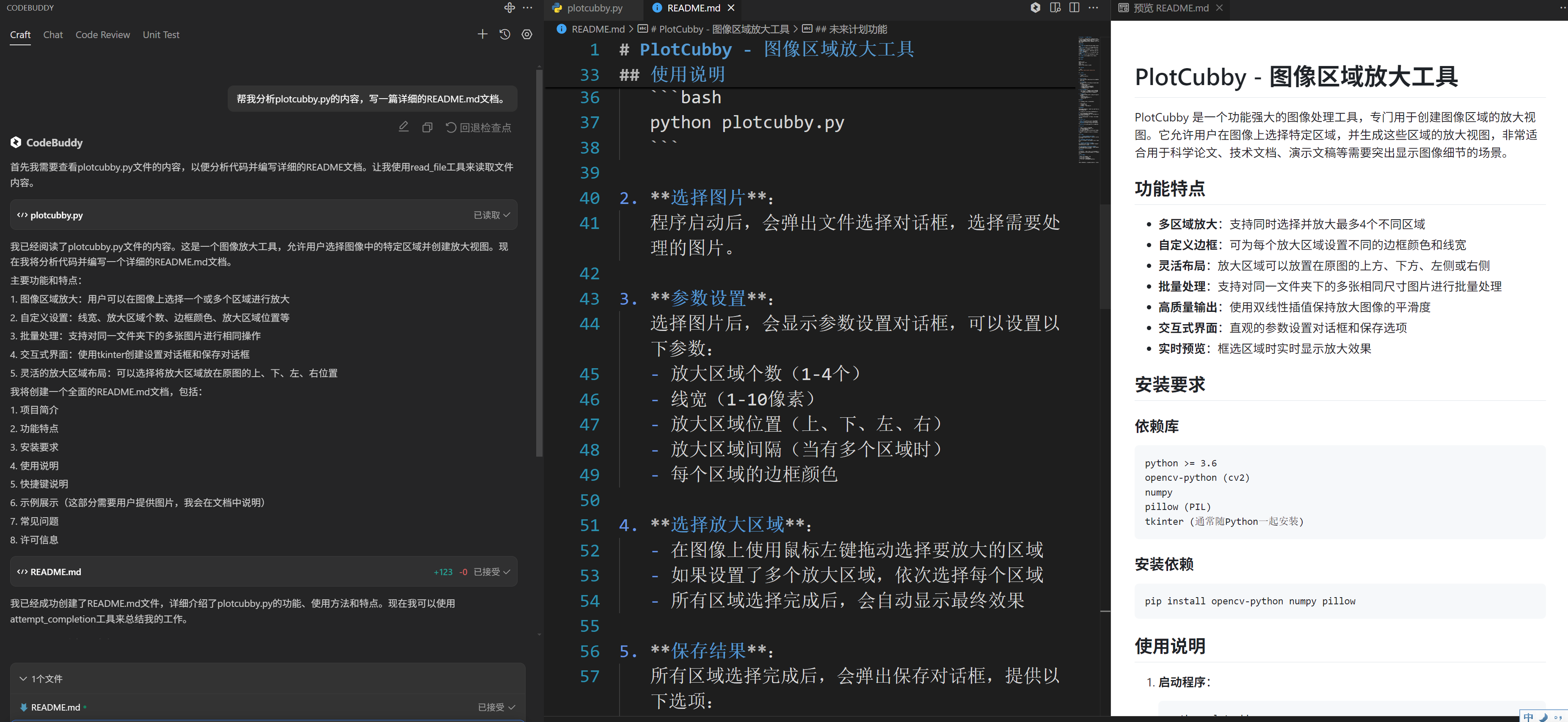Click the moon icon in the IME bar

pyautogui.click(x=1543, y=717)
